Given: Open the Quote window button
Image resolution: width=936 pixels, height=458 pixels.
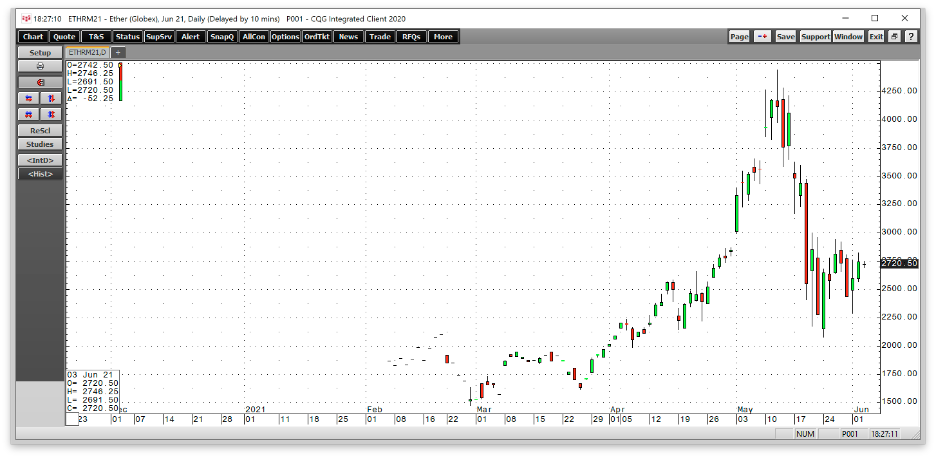Looking at the screenshot, I should click(x=64, y=37).
